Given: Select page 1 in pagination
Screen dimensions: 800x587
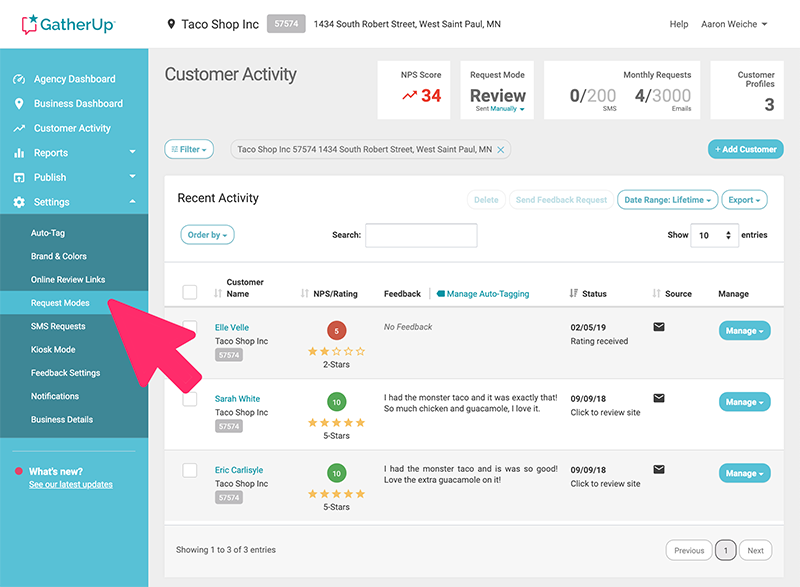Looking at the screenshot, I should coord(726,550).
